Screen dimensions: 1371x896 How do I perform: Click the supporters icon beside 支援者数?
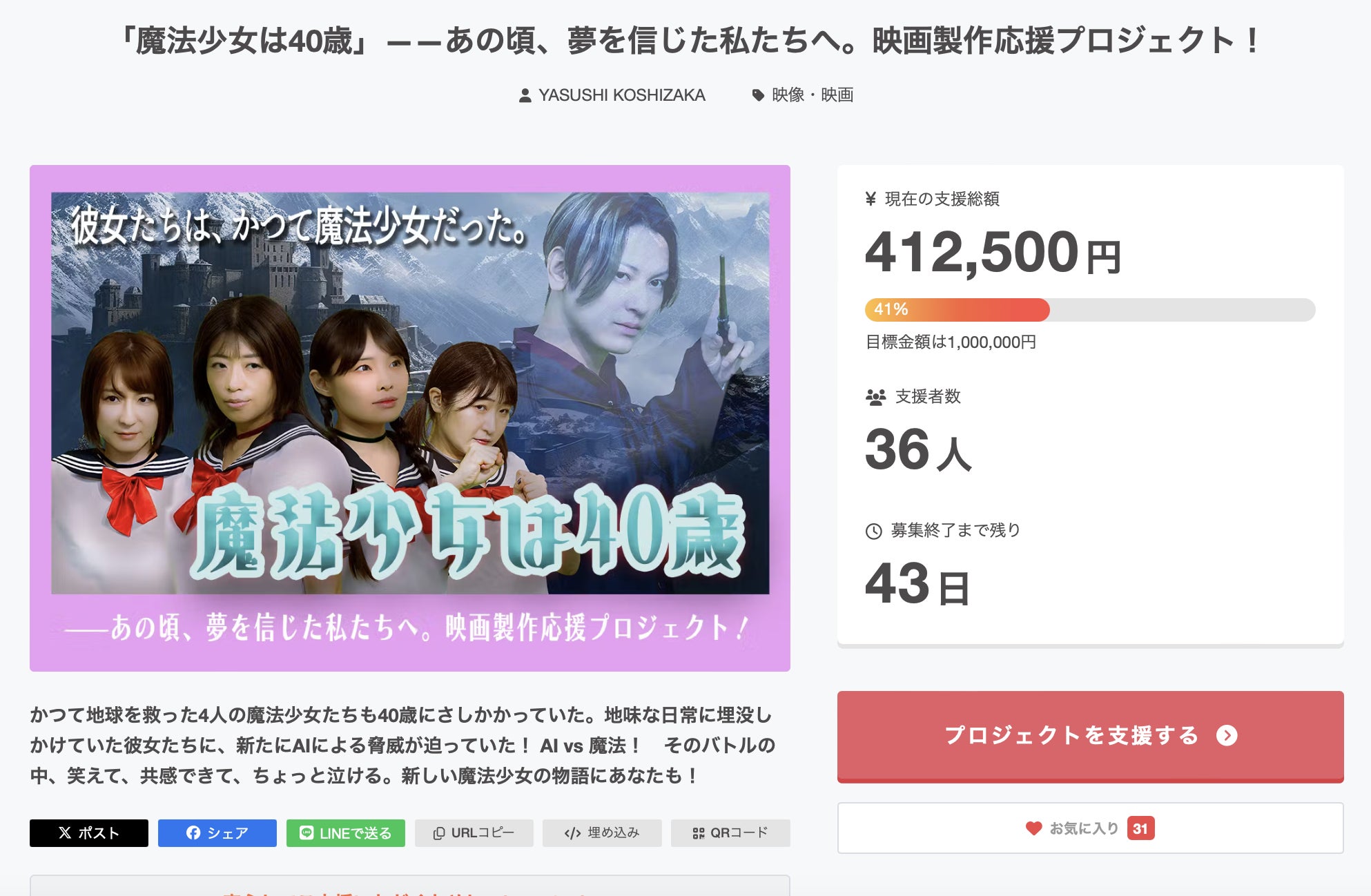pos(875,397)
